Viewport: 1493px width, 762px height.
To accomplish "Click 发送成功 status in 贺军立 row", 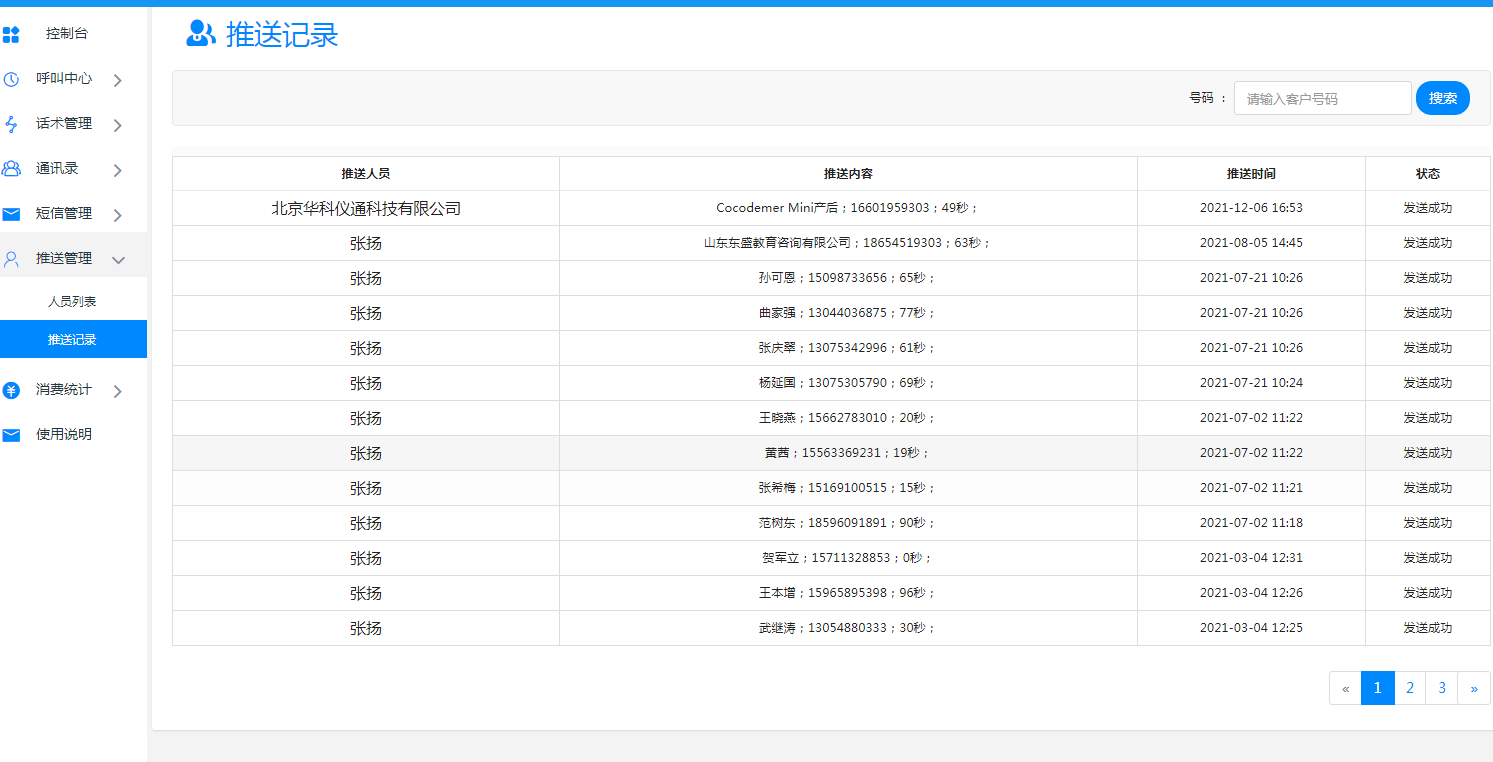I will 1428,558.
